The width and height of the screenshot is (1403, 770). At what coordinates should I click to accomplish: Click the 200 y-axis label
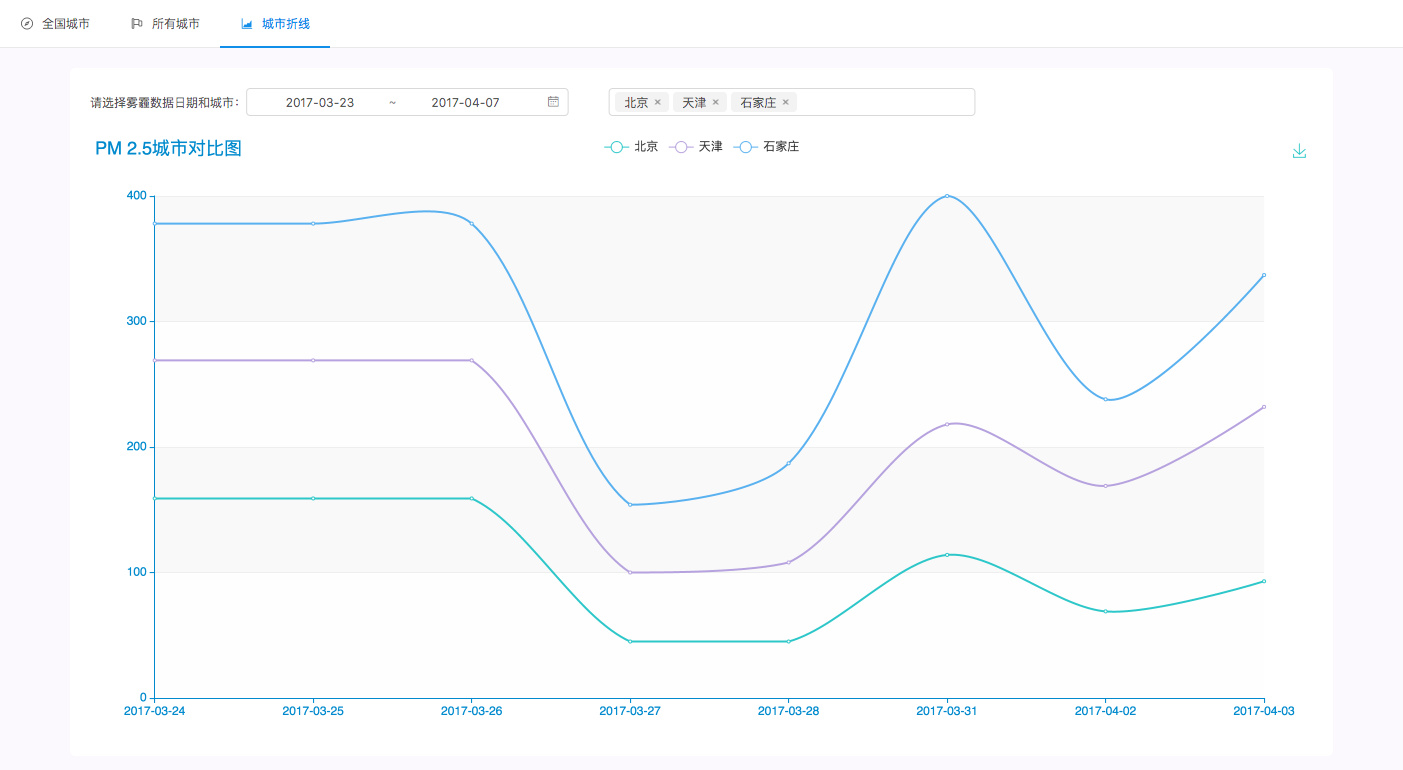click(x=136, y=447)
